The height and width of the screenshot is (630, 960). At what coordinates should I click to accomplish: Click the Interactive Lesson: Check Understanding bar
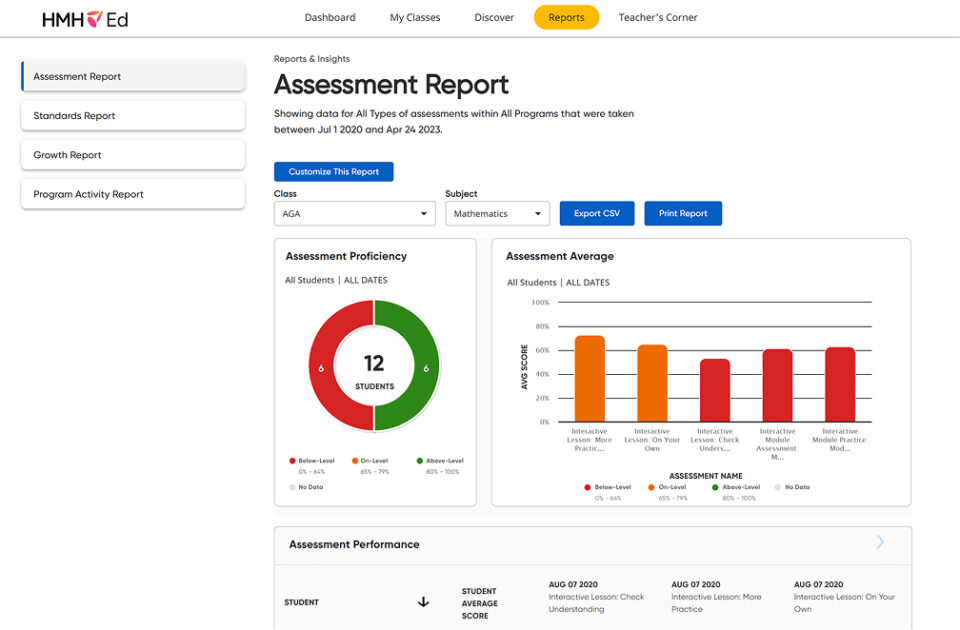(x=715, y=390)
